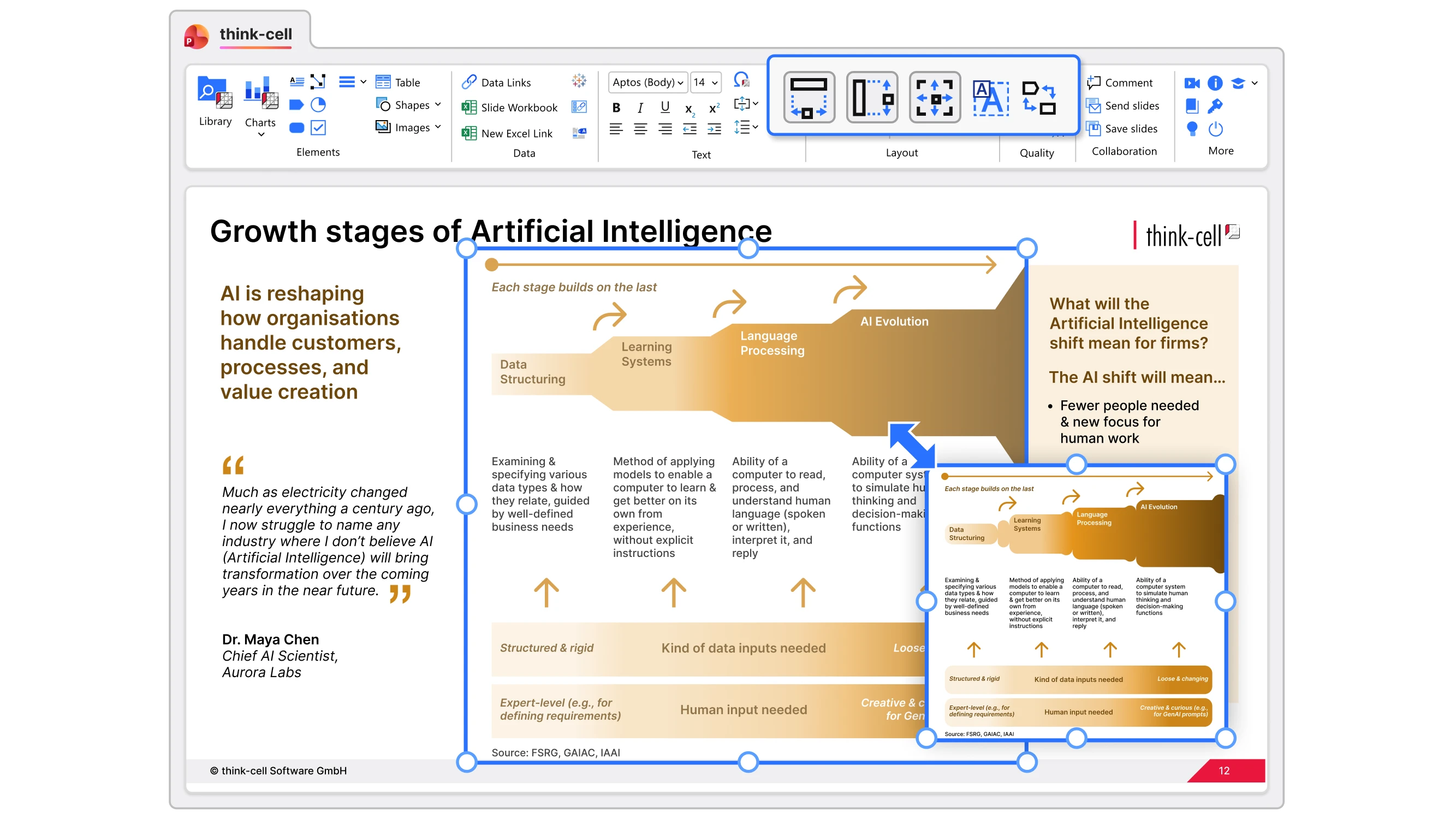This screenshot has height=819, width=1456.
Task: Click the replace shapes layout icon
Action: tap(1039, 97)
